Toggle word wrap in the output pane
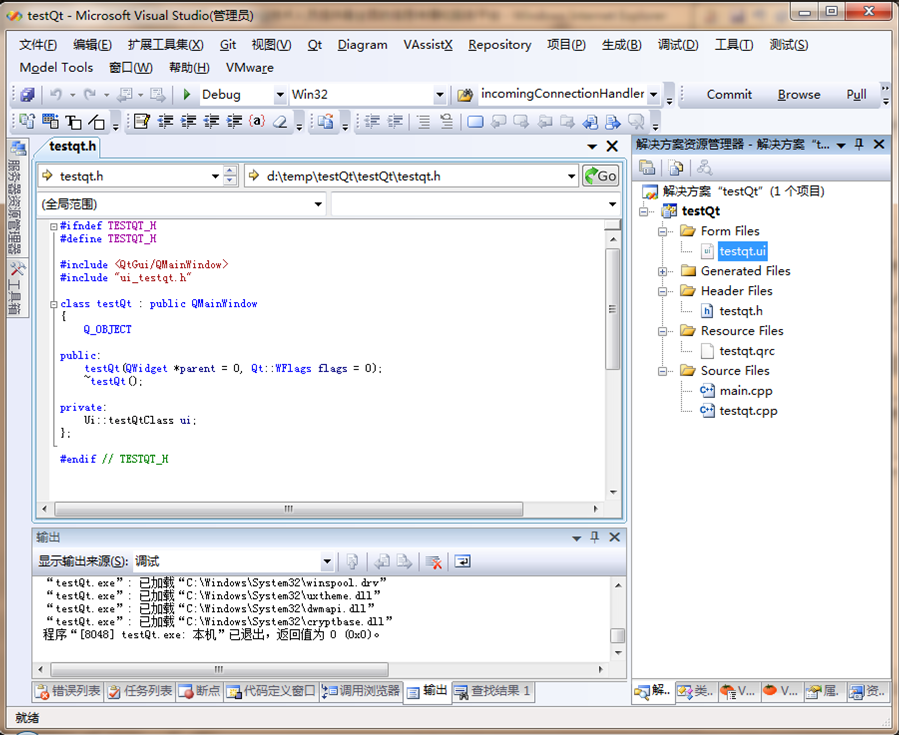 (463, 562)
